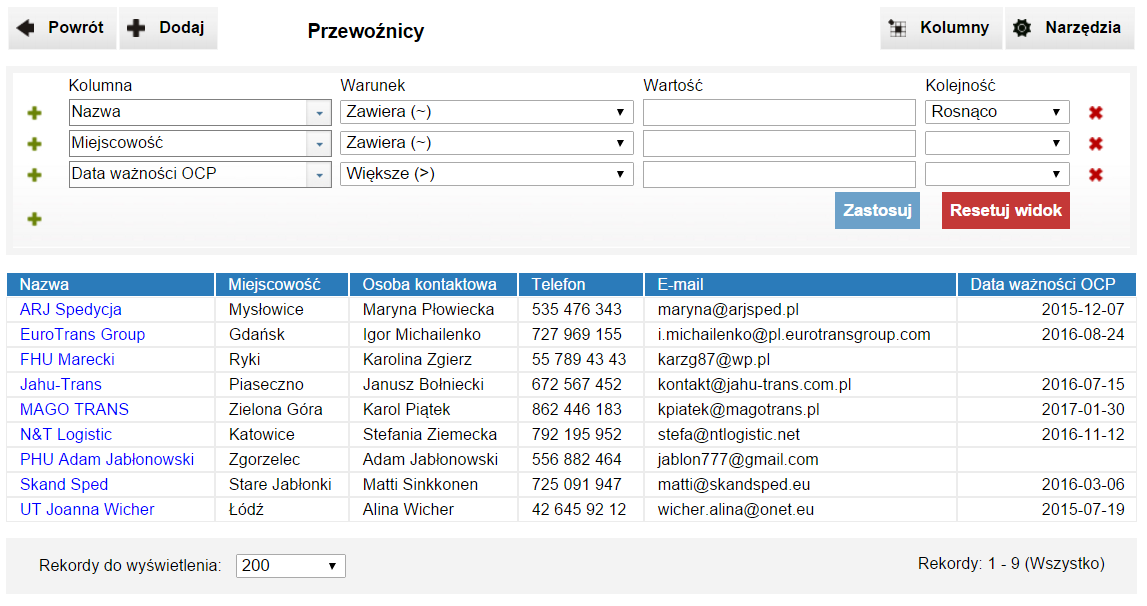Click the value field for Nazwa filter
Image resolution: width=1147 pixels, height=606 pixels.
[779, 112]
